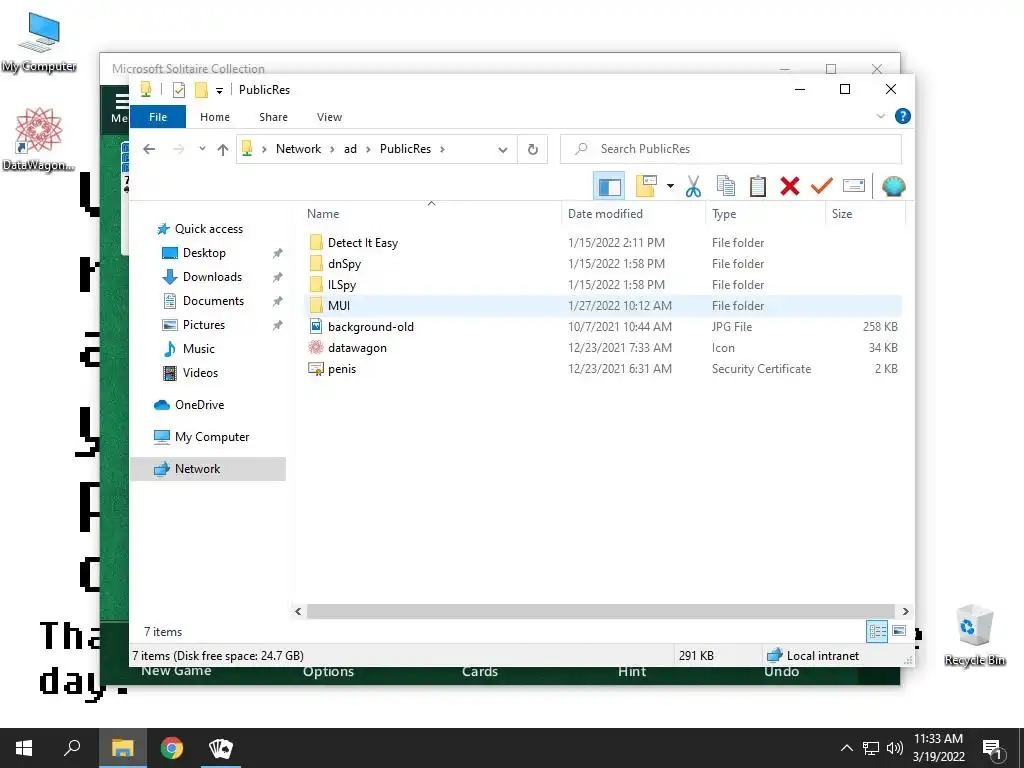
Task: Click the Copy icon in toolbar
Action: pyautogui.click(x=726, y=186)
